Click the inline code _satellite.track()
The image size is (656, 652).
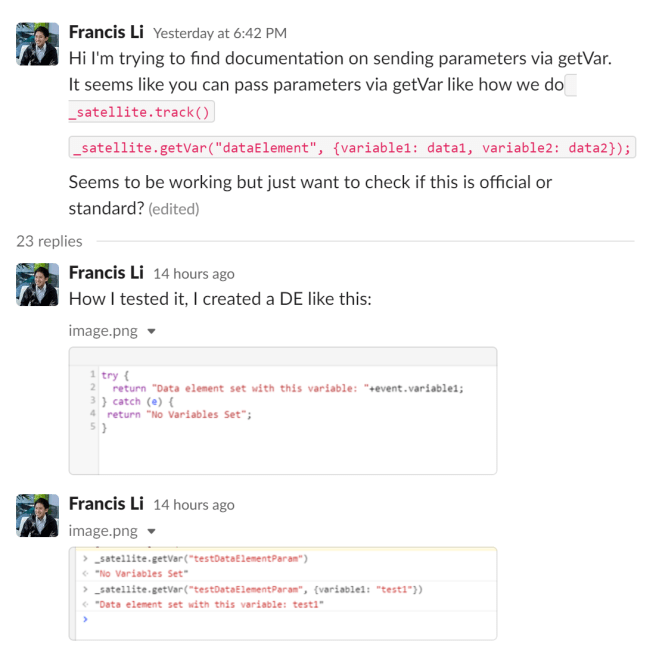pyautogui.click(x=141, y=113)
